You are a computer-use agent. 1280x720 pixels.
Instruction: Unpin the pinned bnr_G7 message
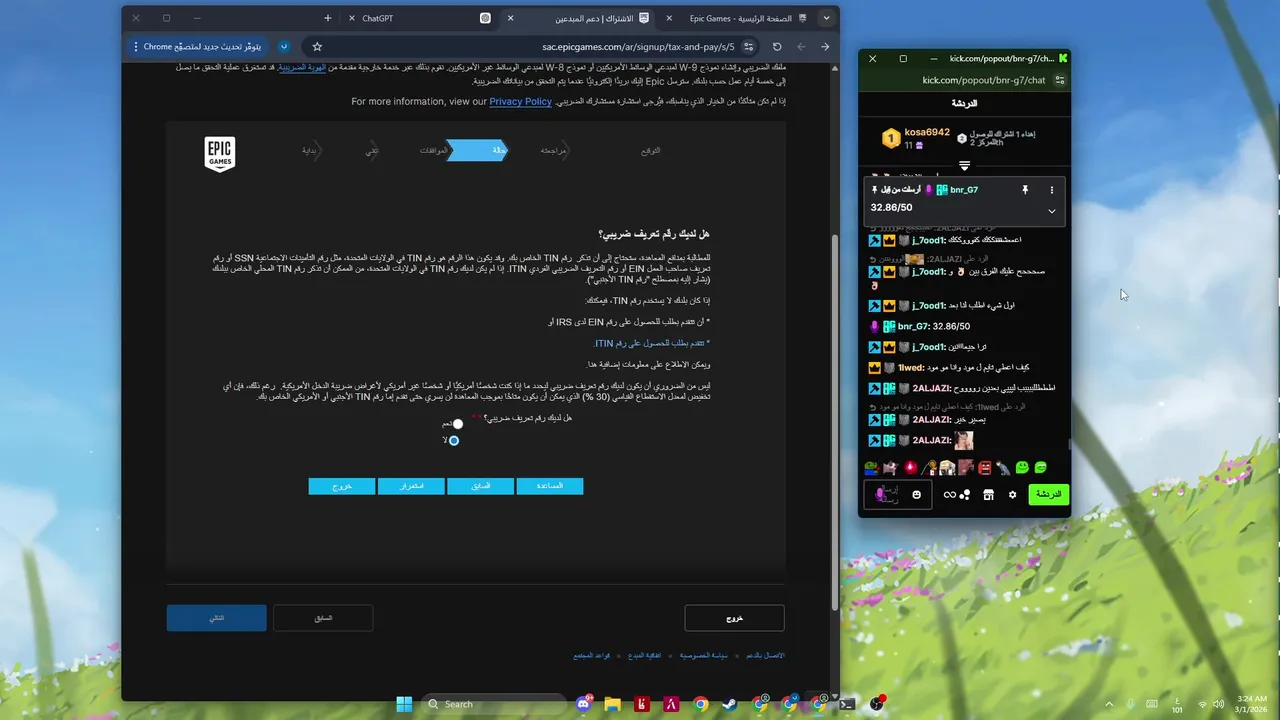click(1025, 189)
